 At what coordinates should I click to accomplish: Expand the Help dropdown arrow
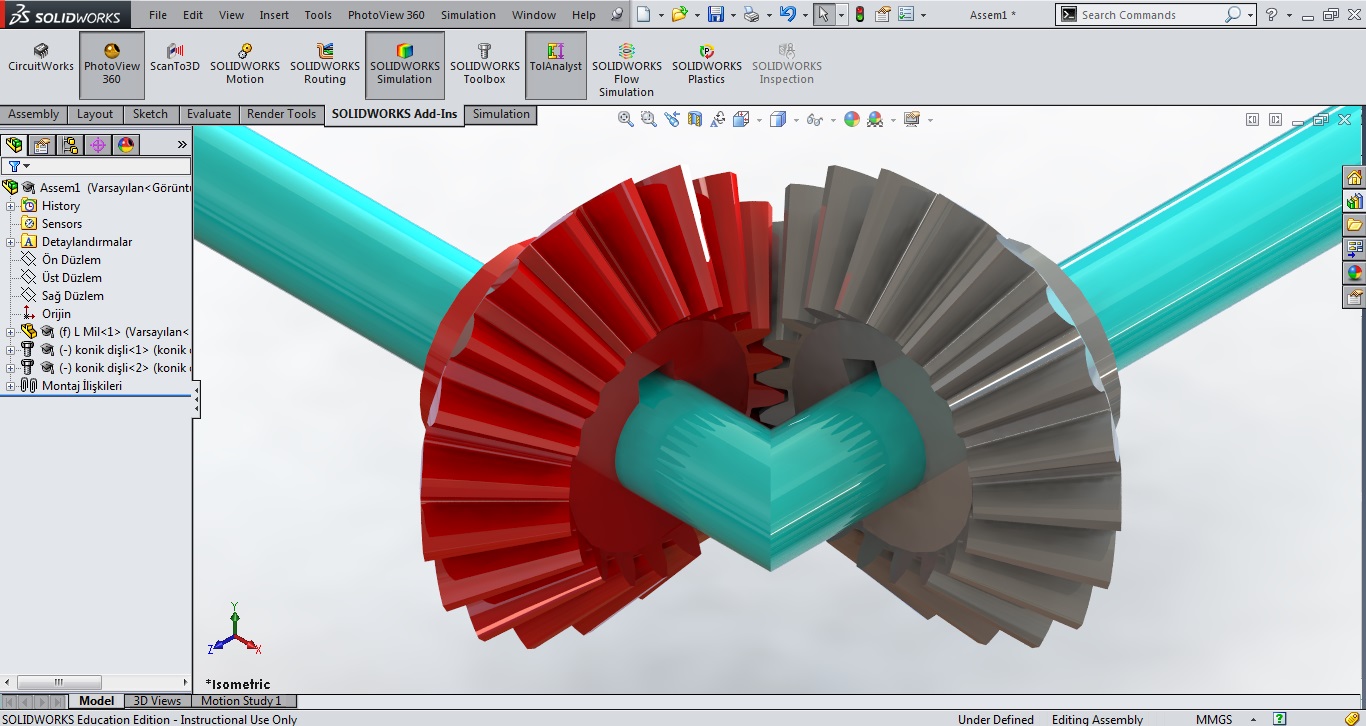[1288, 15]
